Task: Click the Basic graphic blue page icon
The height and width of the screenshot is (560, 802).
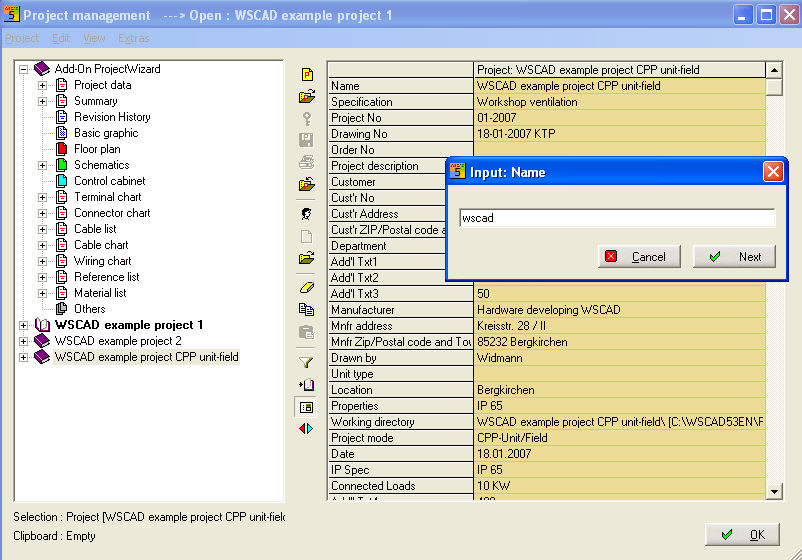Action: [x=62, y=133]
